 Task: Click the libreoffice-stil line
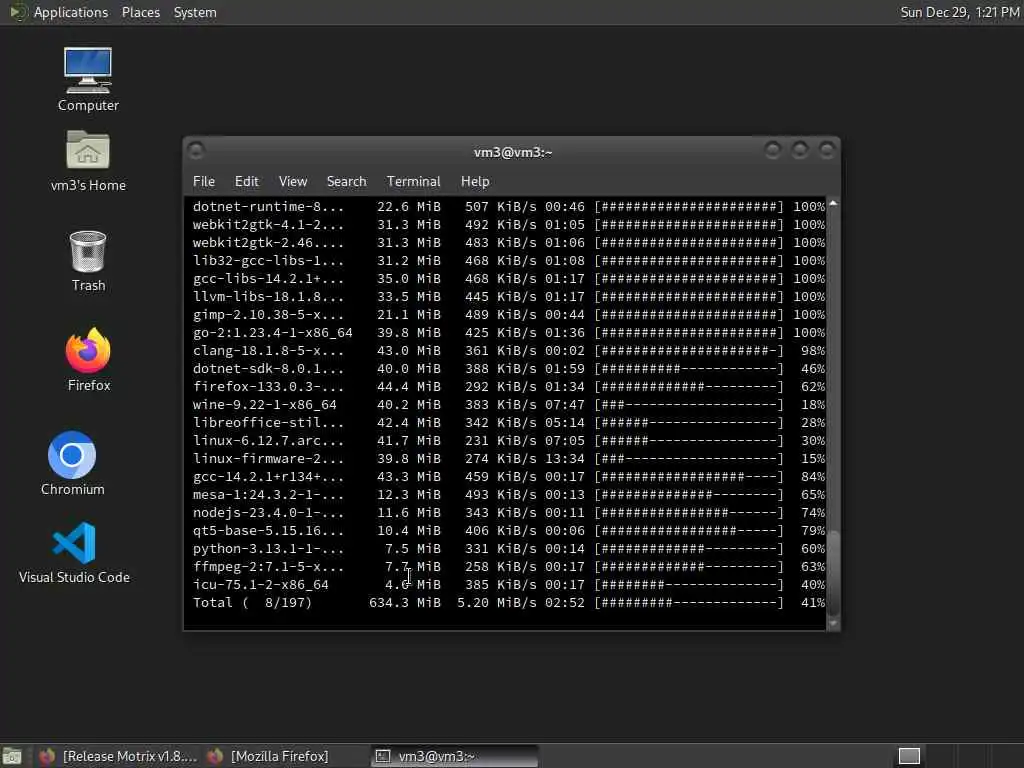pyautogui.click(x=509, y=423)
